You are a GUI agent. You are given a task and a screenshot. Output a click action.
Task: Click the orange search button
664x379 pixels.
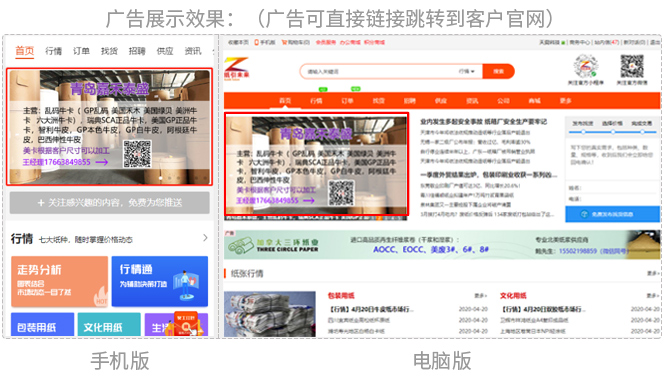498,71
